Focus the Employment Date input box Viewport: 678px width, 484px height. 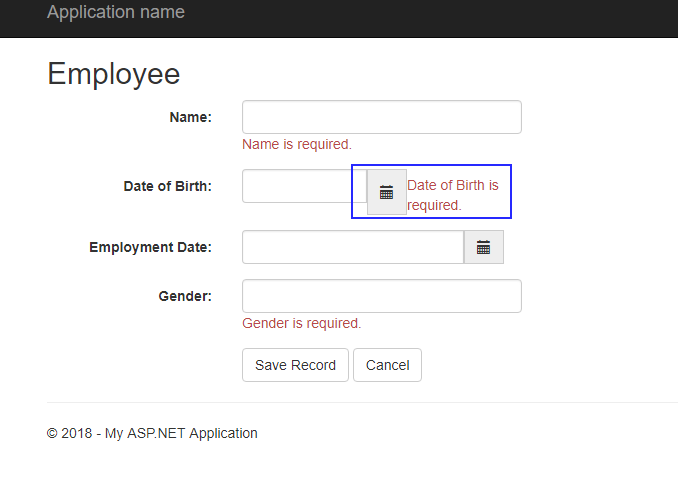pyautogui.click(x=353, y=247)
